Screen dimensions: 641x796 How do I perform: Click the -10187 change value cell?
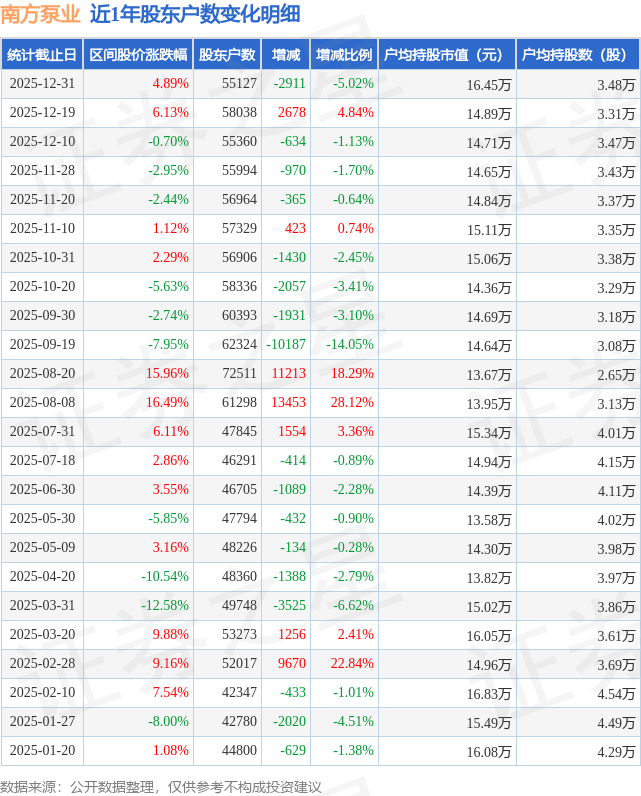click(287, 345)
